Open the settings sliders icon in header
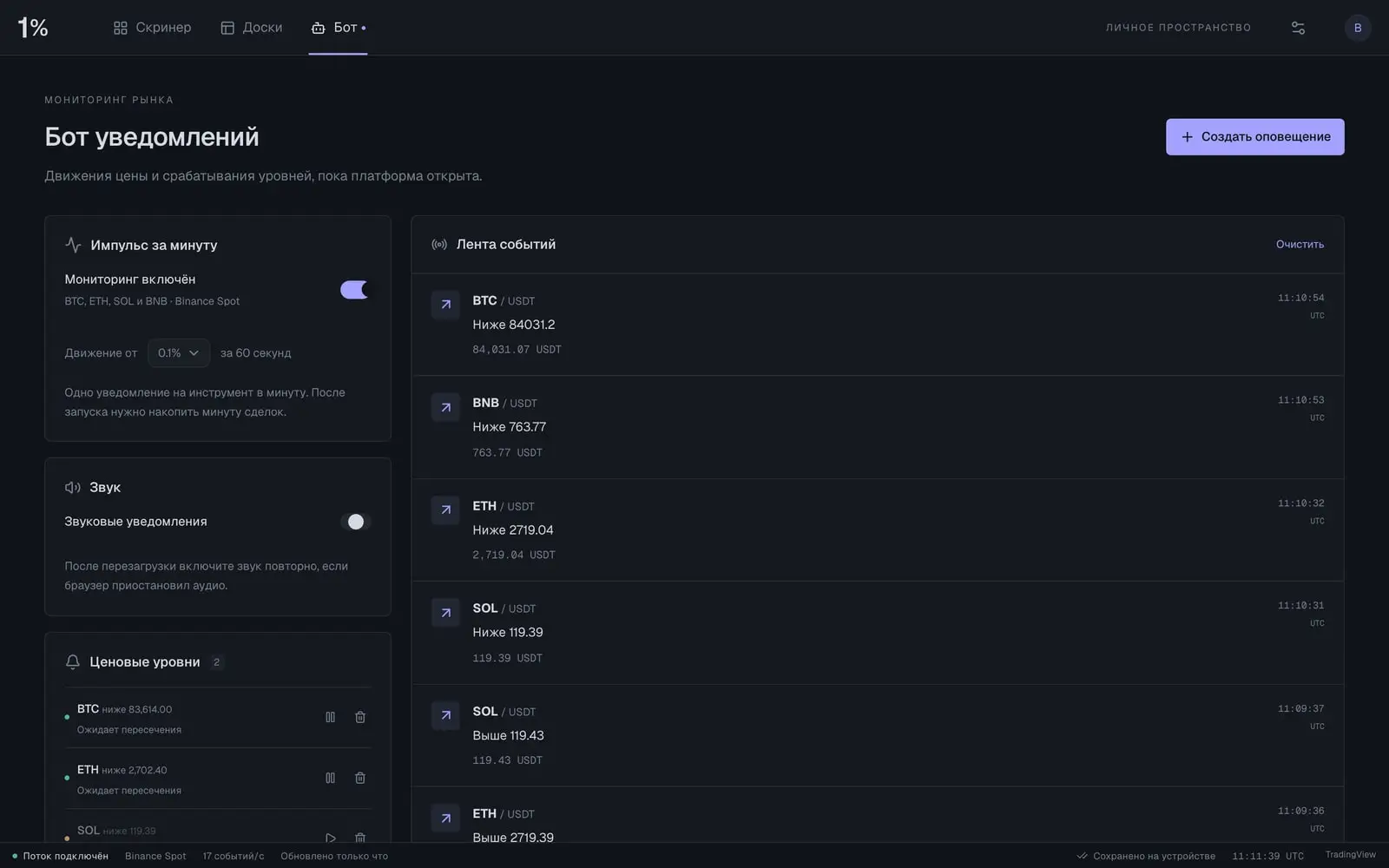Image resolution: width=1389 pixels, height=868 pixels. (1298, 28)
